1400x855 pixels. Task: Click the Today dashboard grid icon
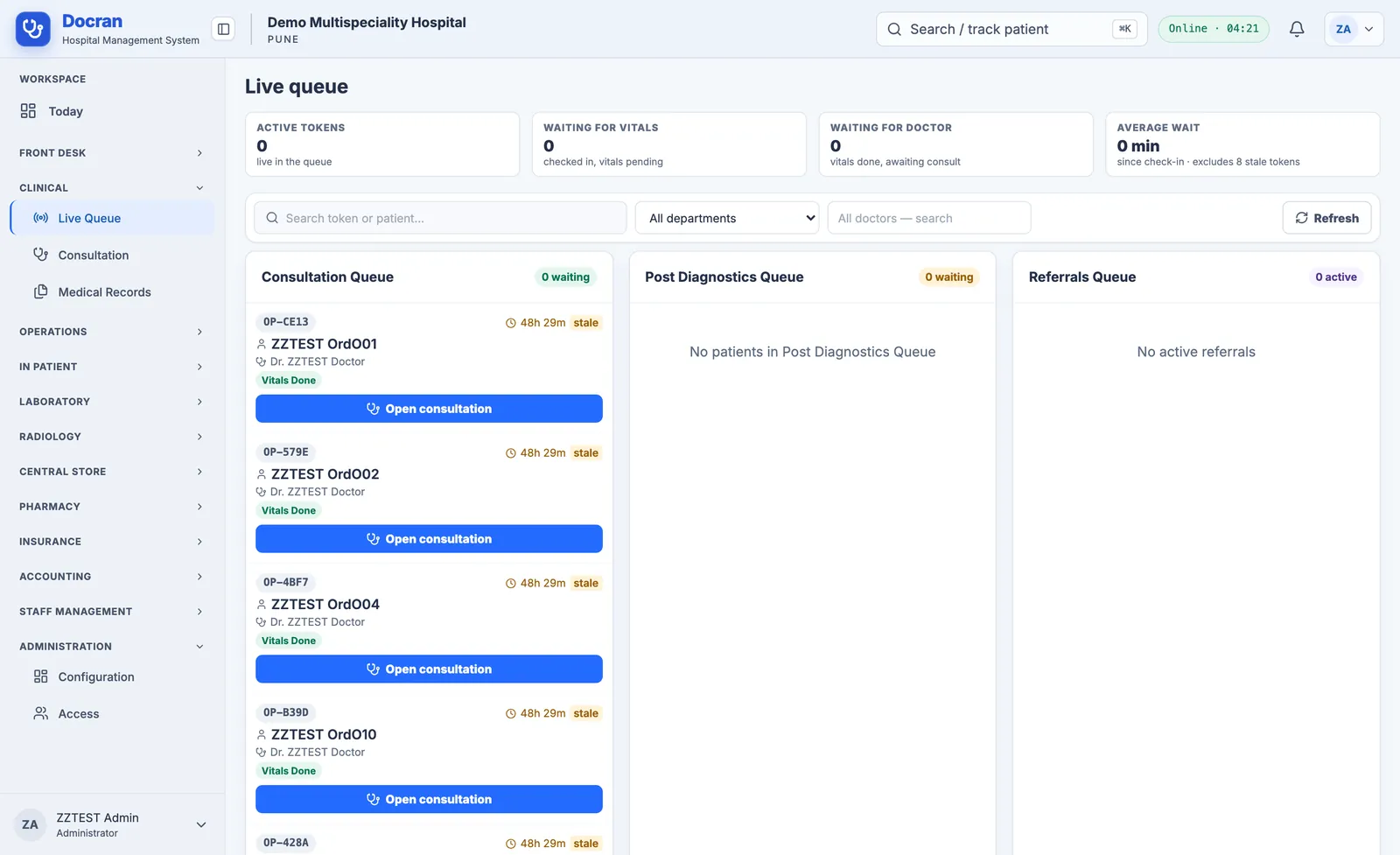click(28, 111)
